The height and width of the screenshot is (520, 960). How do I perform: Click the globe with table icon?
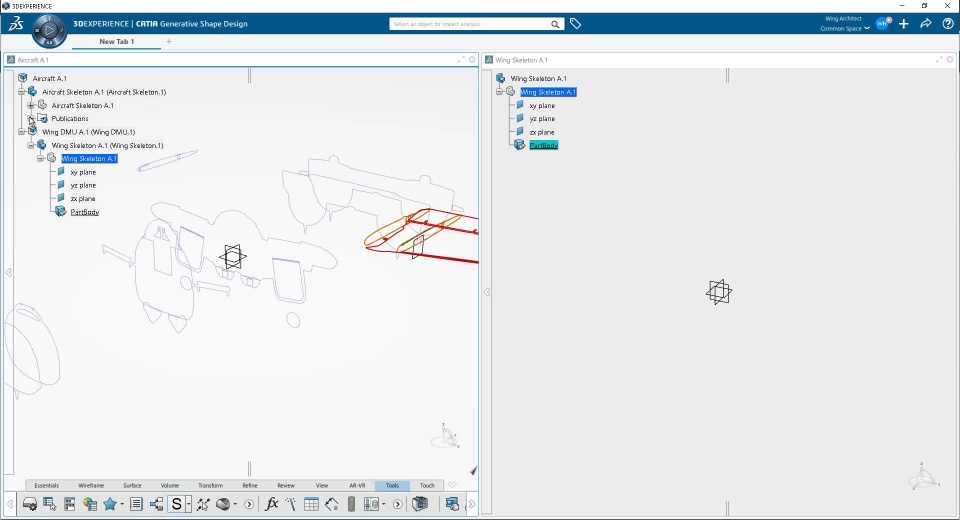(90, 504)
